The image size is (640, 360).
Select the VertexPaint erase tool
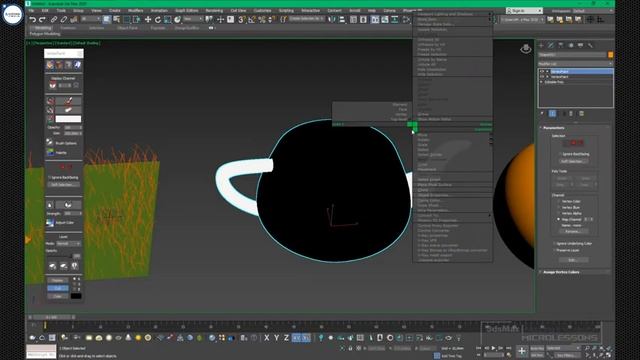(x=68, y=110)
